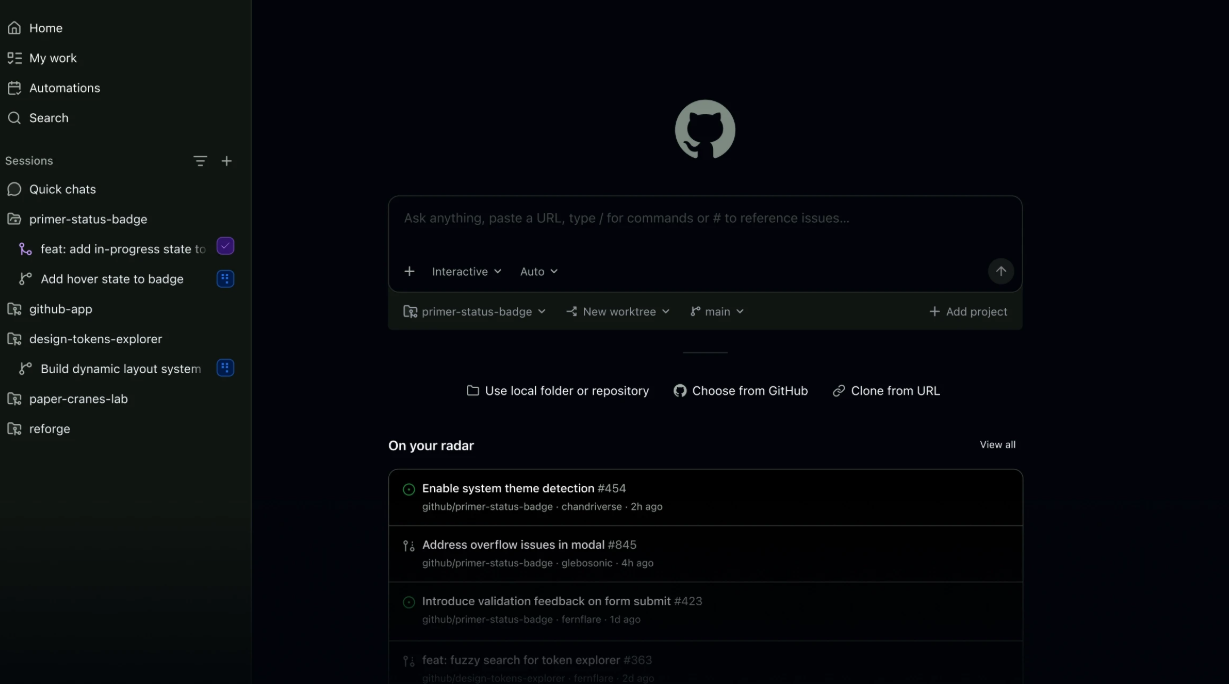Click the purple checkmark status badge
This screenshot has height=684, width=1229.
[x=226, y=246]
